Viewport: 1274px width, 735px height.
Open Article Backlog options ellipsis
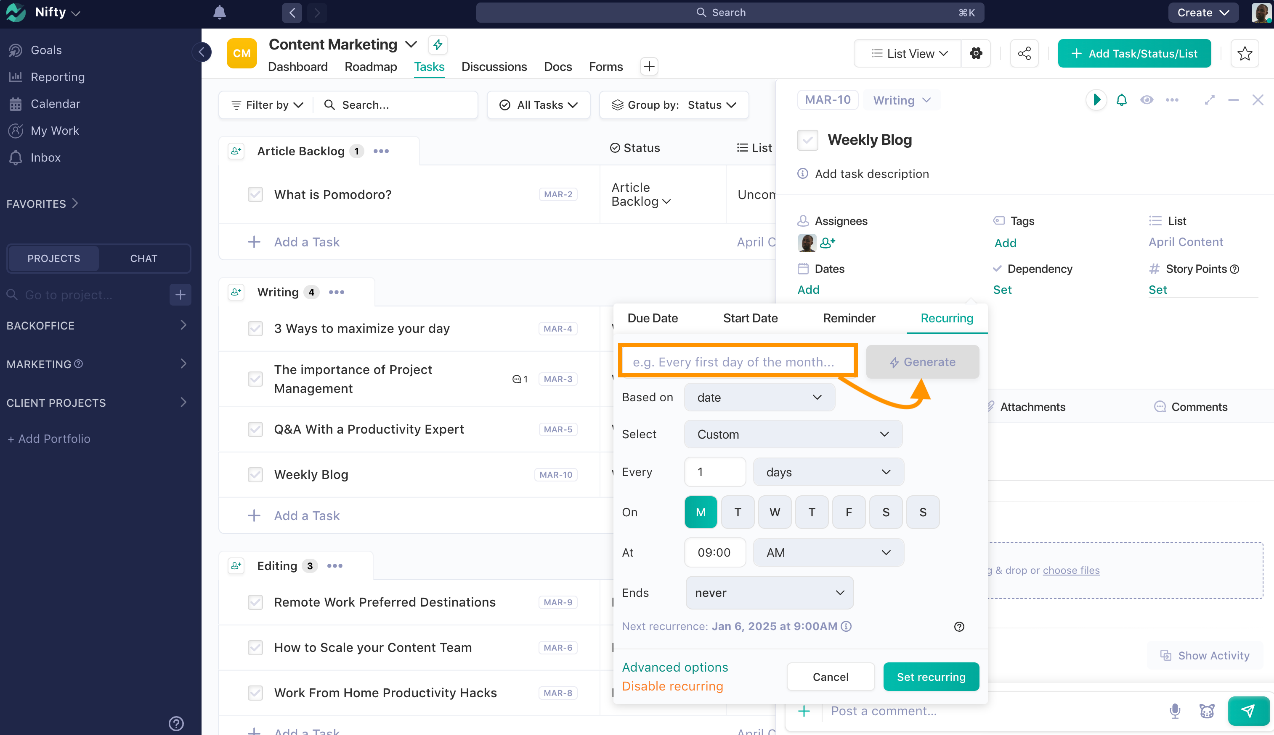point(381,151)
